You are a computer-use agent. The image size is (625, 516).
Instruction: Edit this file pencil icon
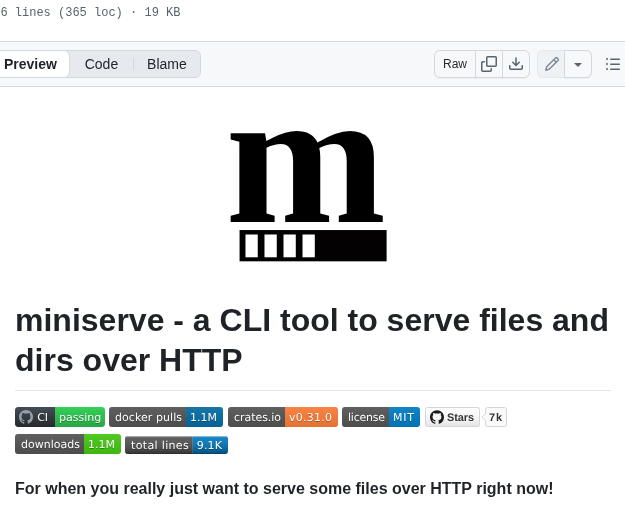(551, 64)
